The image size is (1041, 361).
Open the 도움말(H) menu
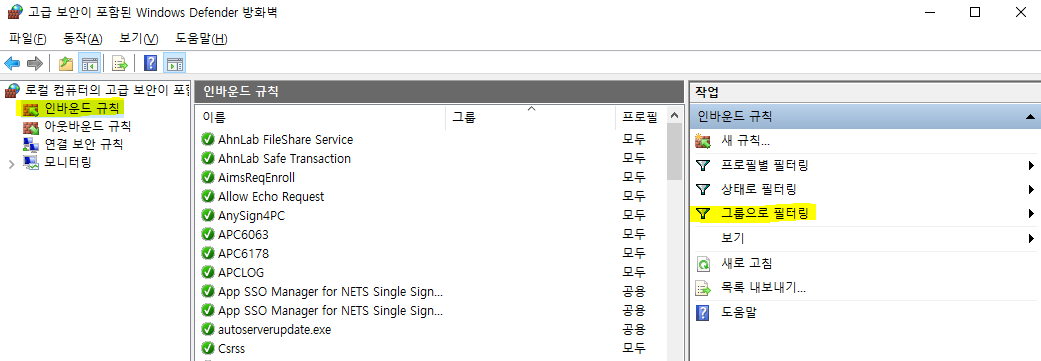pyautogui.click(x=201, y=38)
